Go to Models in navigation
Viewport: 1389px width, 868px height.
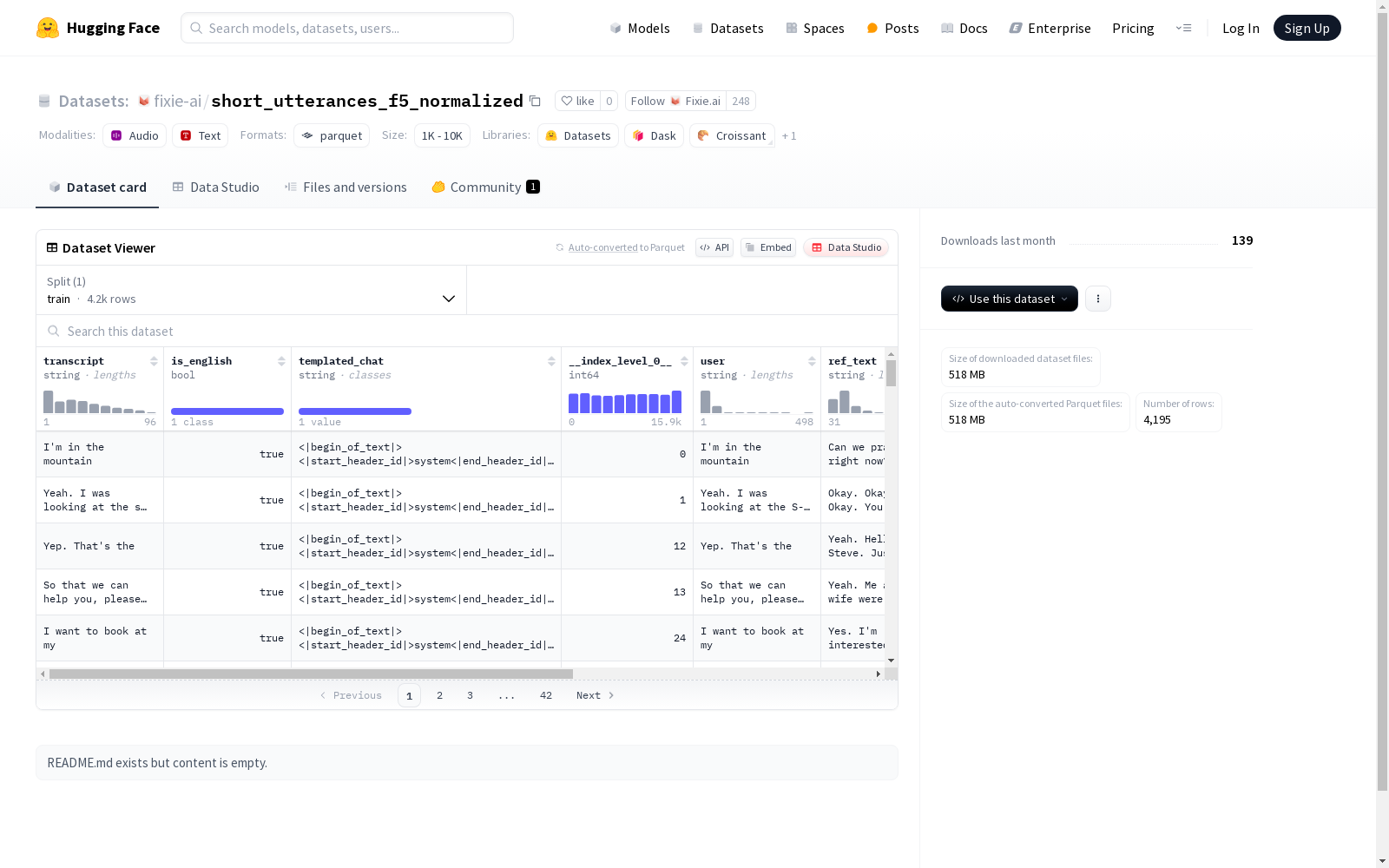point(640,28)
